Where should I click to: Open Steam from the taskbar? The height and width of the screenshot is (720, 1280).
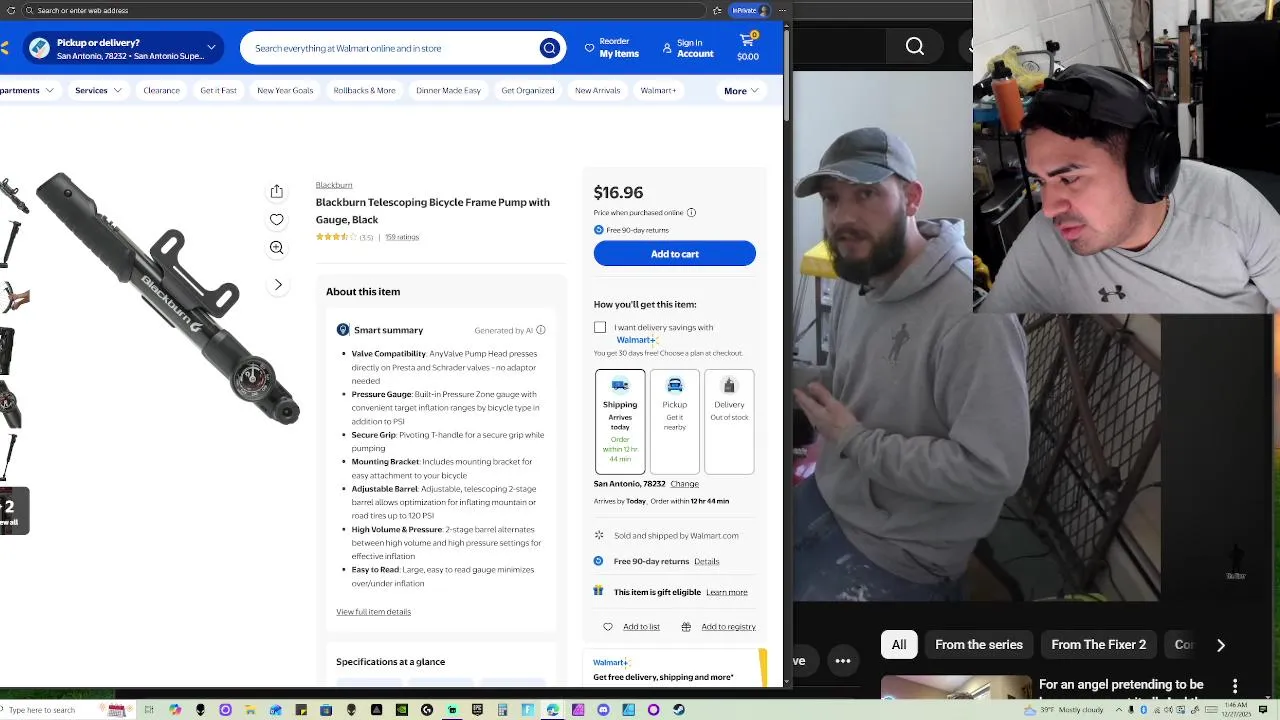678,710
